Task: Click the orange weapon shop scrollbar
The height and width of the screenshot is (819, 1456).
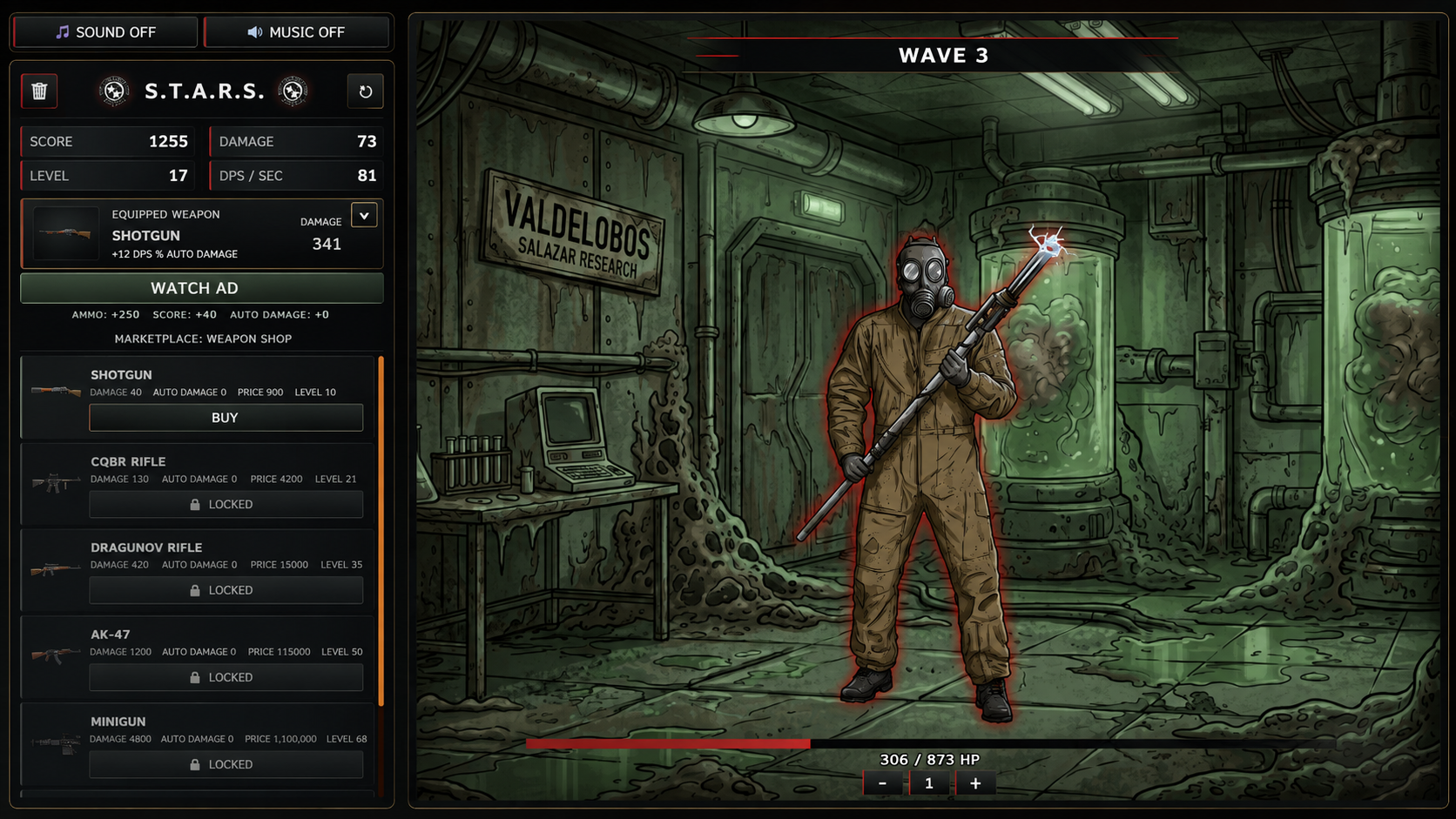Action: pyautogui.click(x=381, y=531)
